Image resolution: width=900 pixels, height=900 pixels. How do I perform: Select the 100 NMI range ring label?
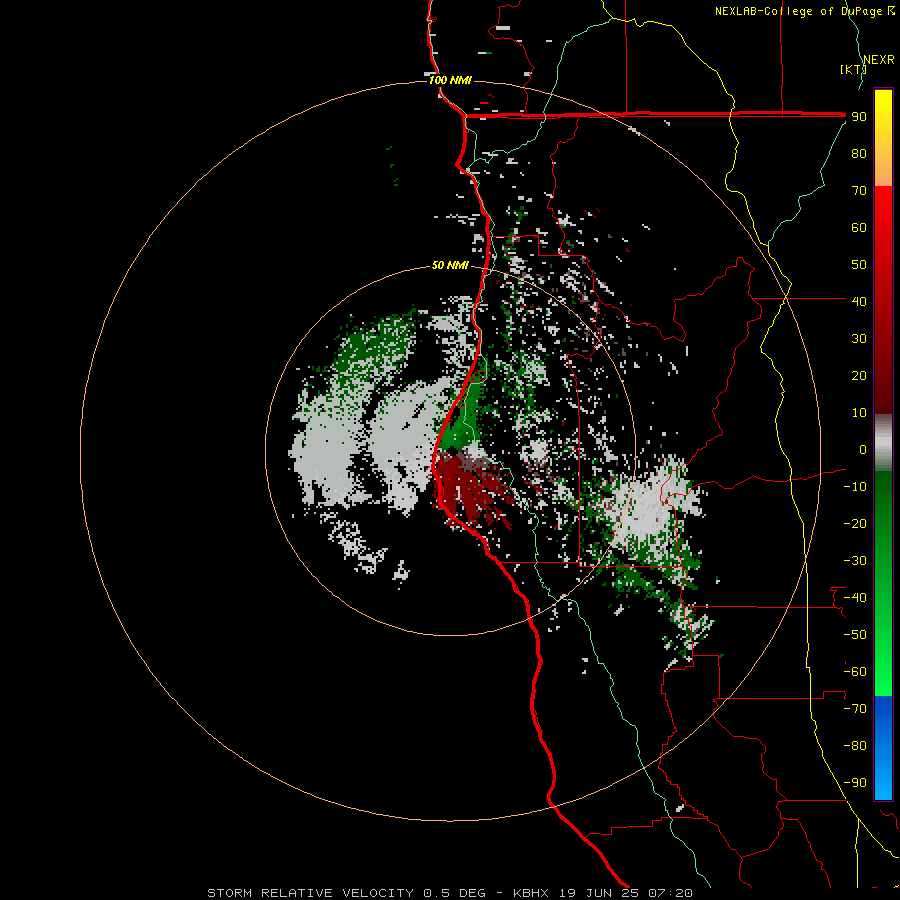pos(451,80)
